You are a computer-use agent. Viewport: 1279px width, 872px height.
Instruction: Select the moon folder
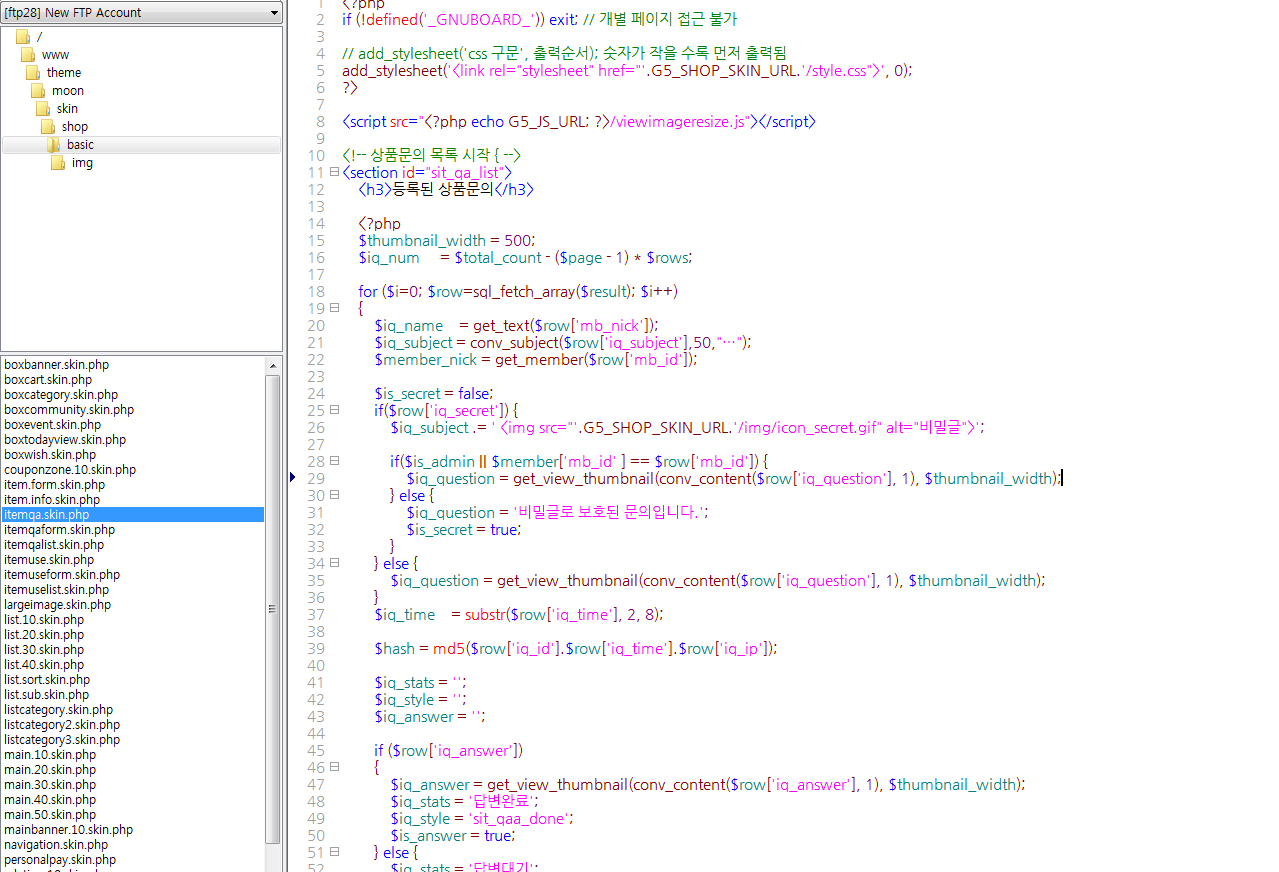pos(68,91)
